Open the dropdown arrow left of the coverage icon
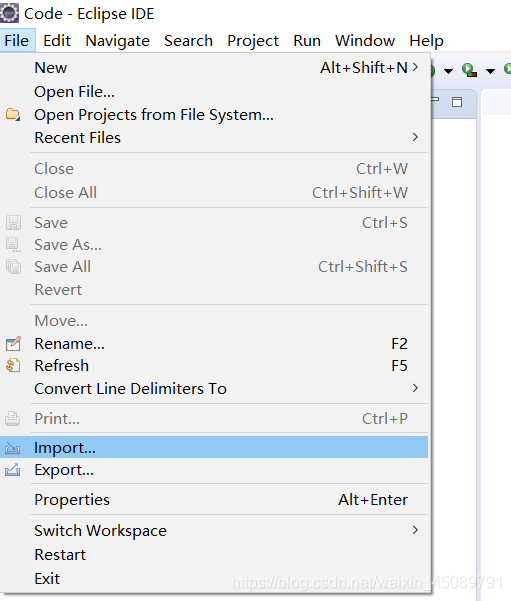 click(x=448, y=71)
